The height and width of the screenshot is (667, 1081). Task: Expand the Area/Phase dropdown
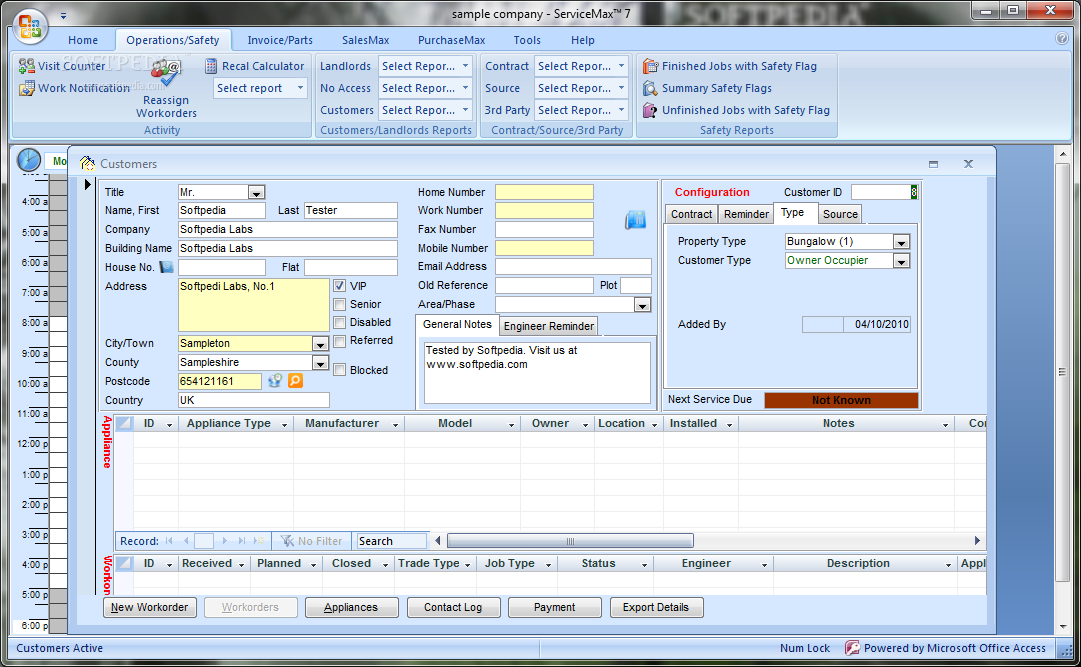642,305
